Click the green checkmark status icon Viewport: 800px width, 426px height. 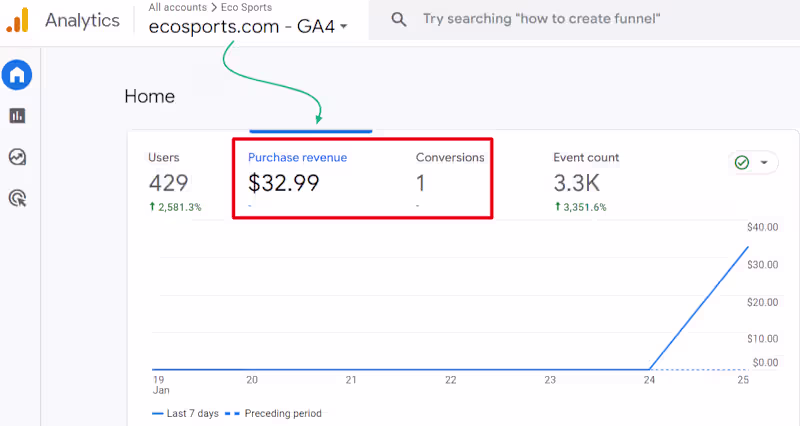click(x=742, y=162)
